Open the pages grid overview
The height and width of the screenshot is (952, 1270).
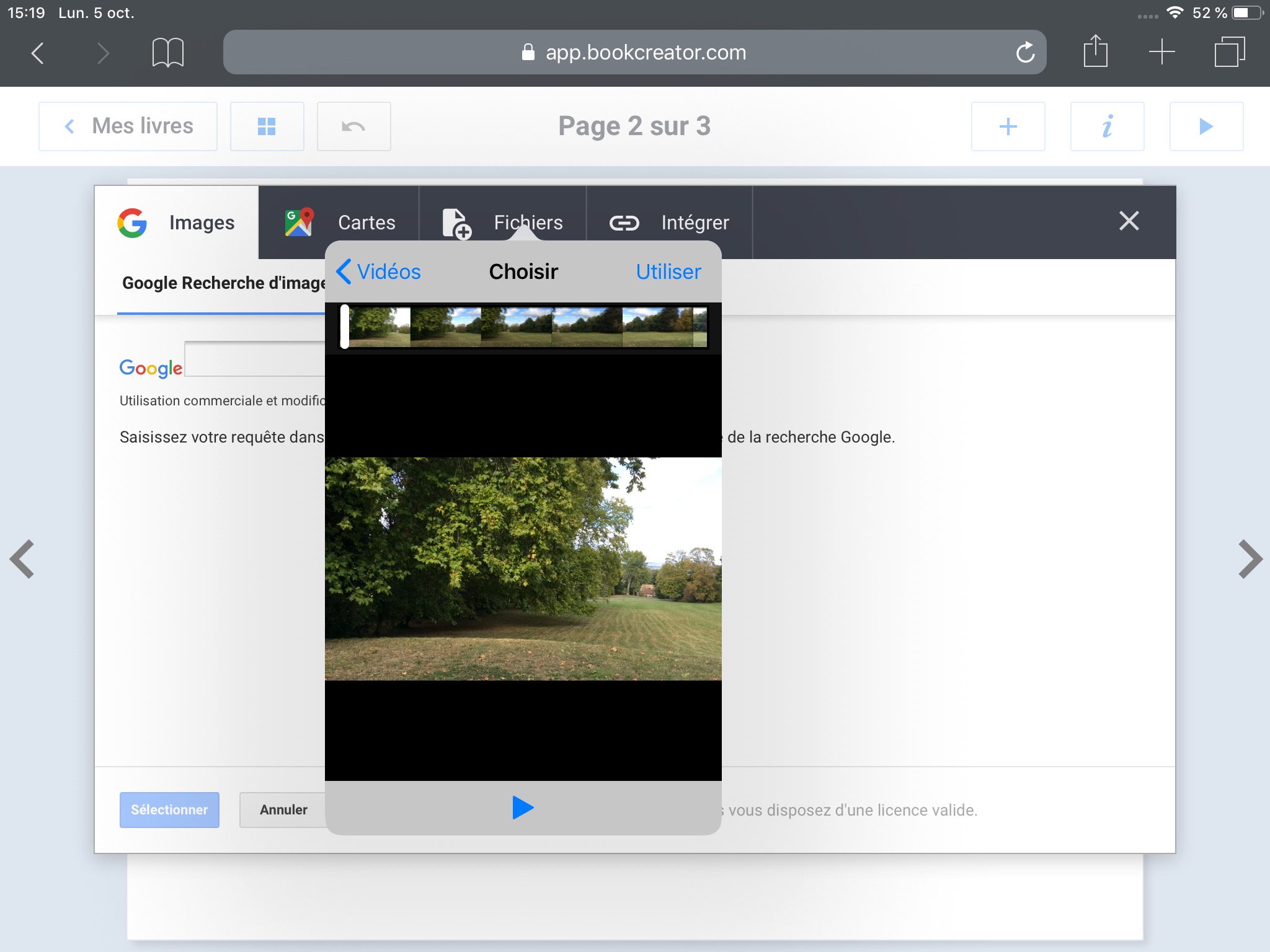(x=267, y=126)
